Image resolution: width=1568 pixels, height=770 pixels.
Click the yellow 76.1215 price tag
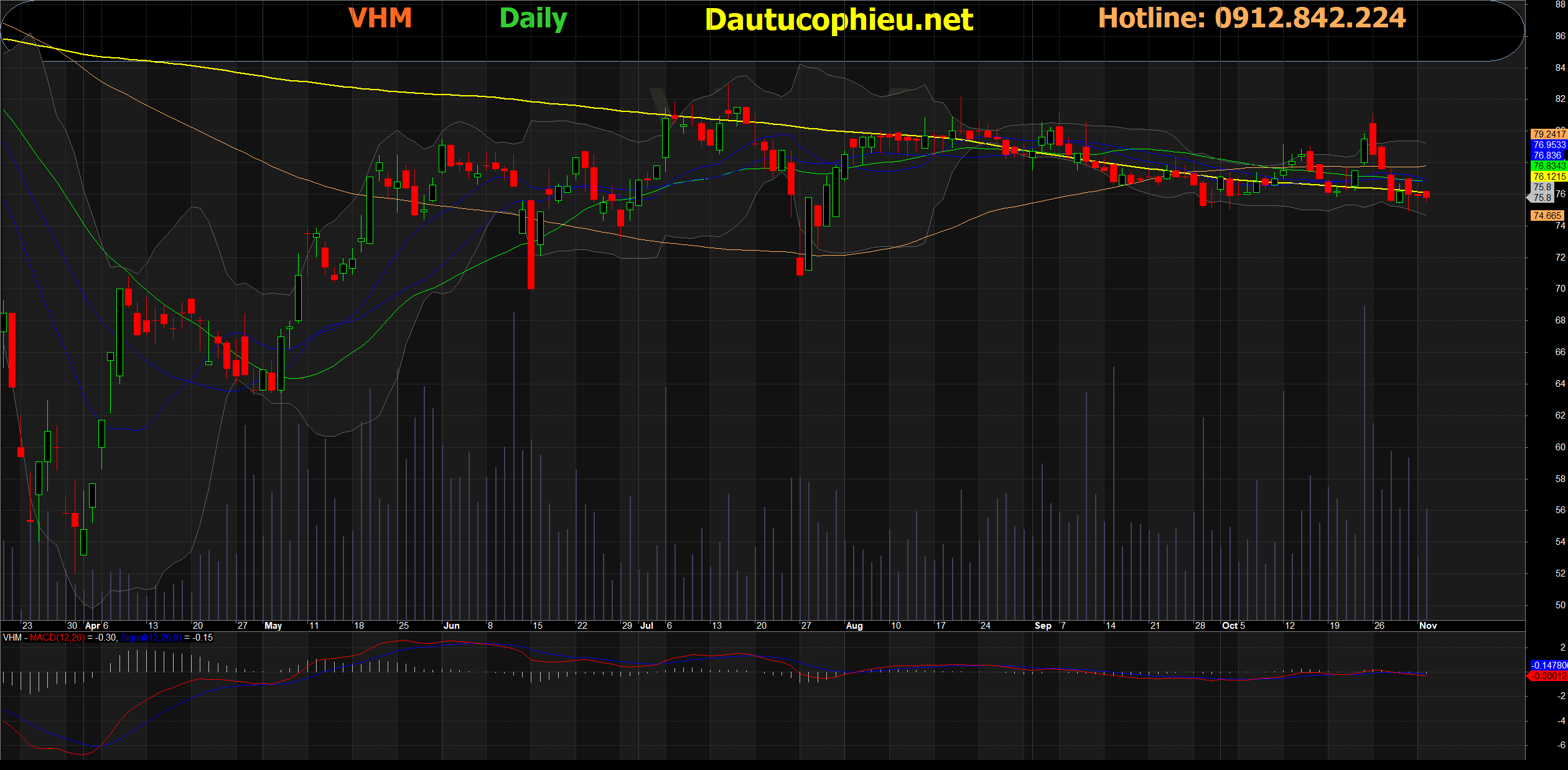pyautogui.click(x=1548, y=177)
